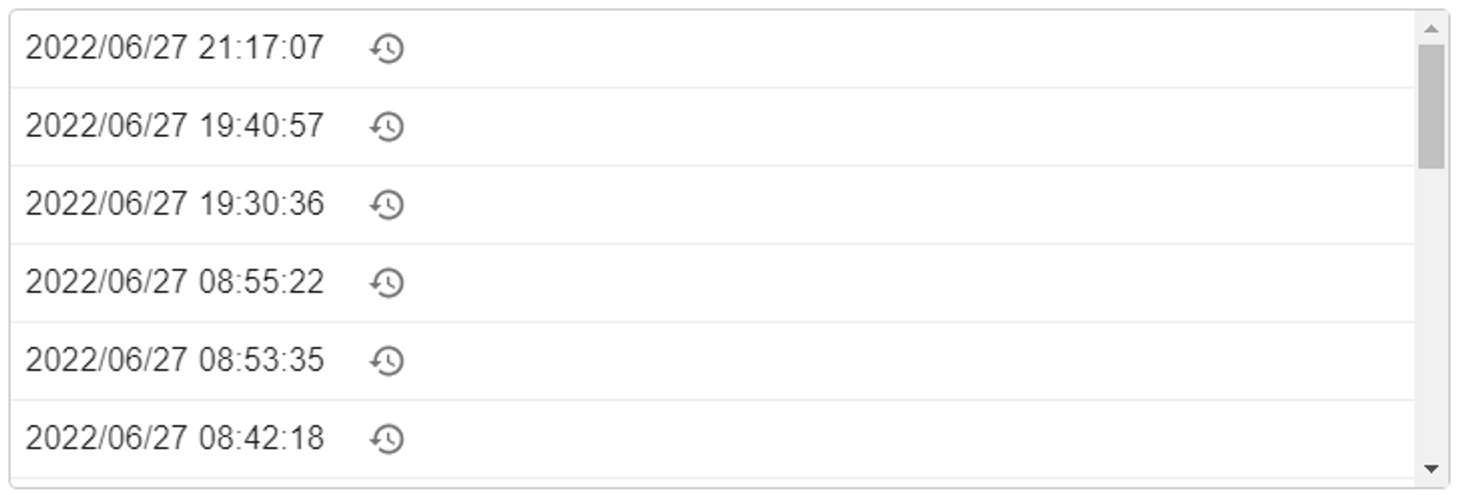
Task: Click the empty scrollbar track below thumb
Action: [x=1431, y=310]
